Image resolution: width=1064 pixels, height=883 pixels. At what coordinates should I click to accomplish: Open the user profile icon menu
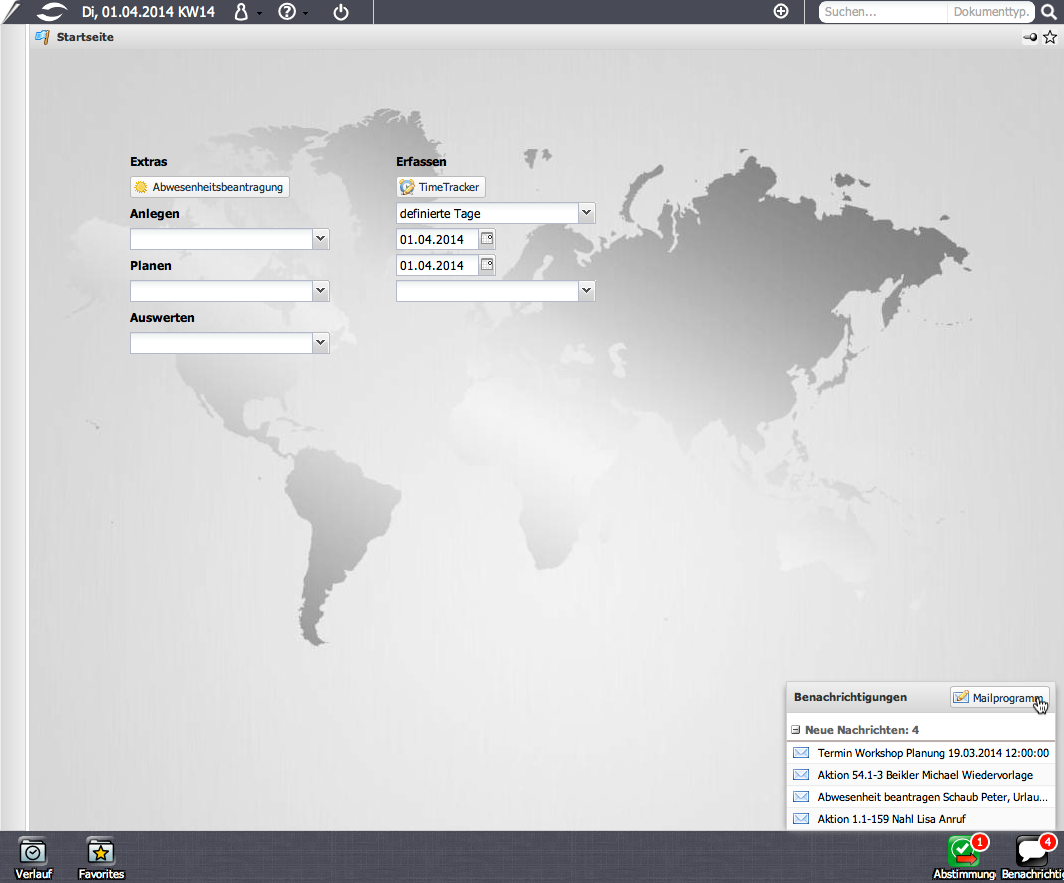[240, 12]
